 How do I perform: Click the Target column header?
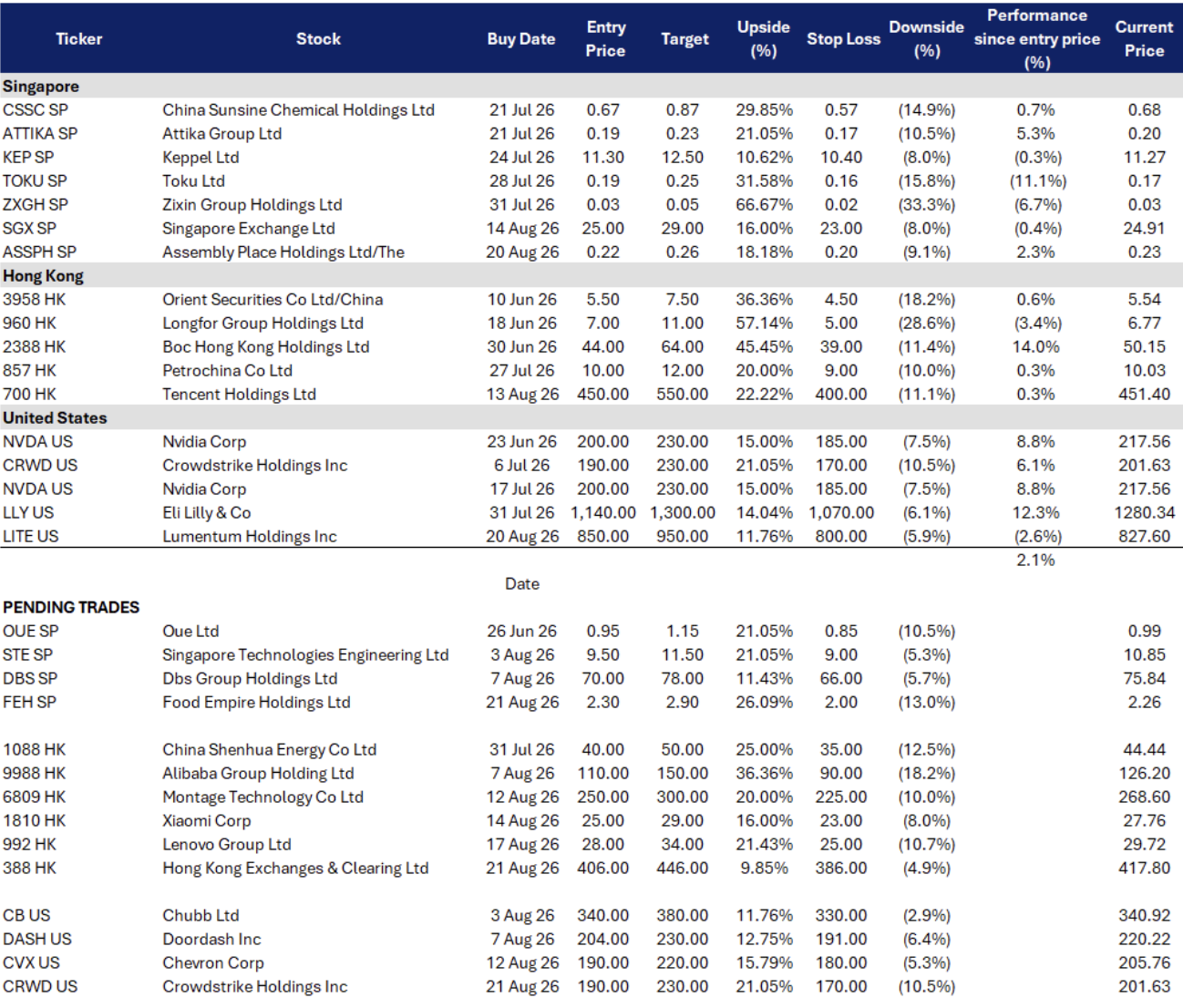tap(684, 39)
